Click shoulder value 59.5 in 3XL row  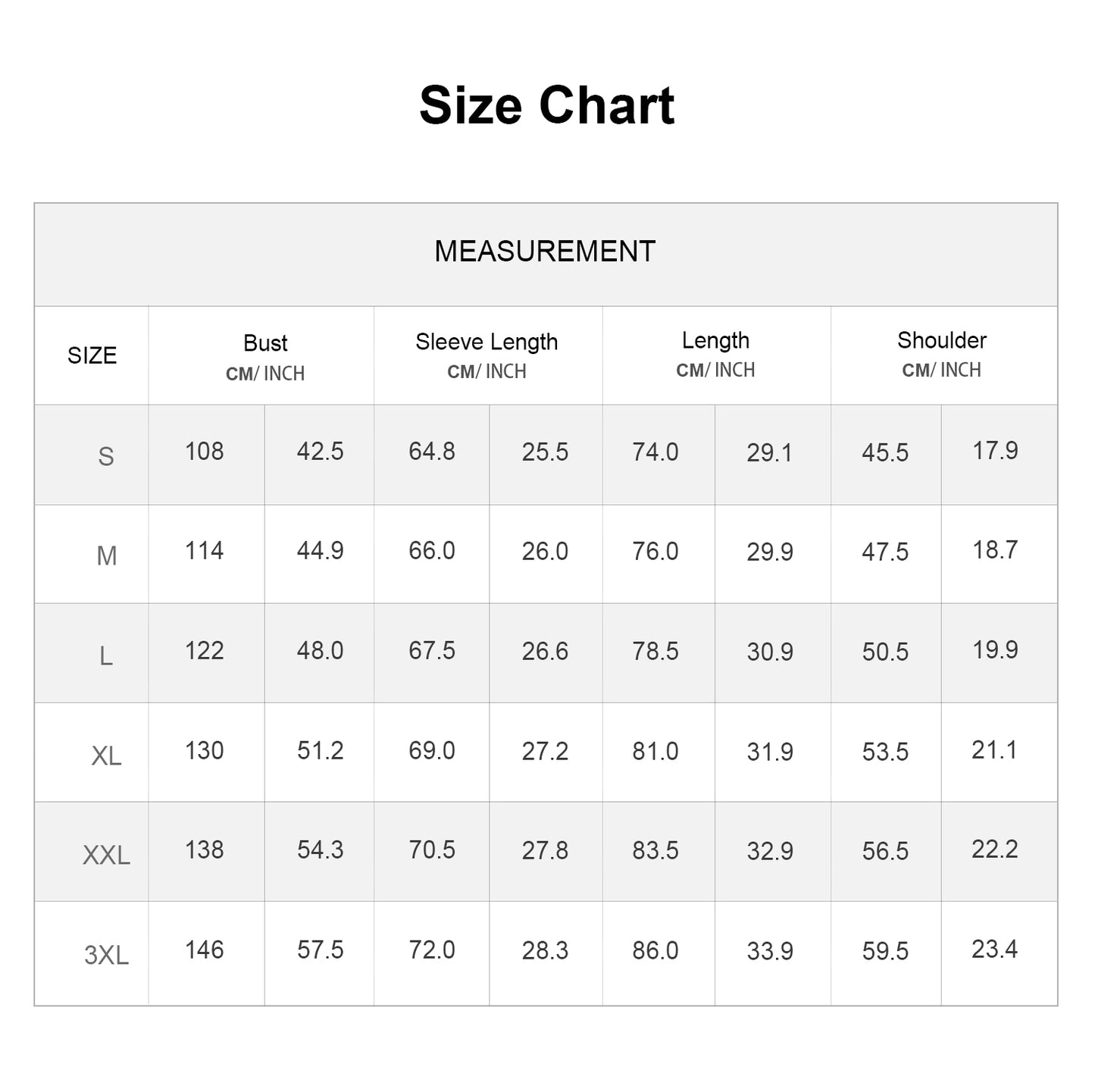pos(885,950)
